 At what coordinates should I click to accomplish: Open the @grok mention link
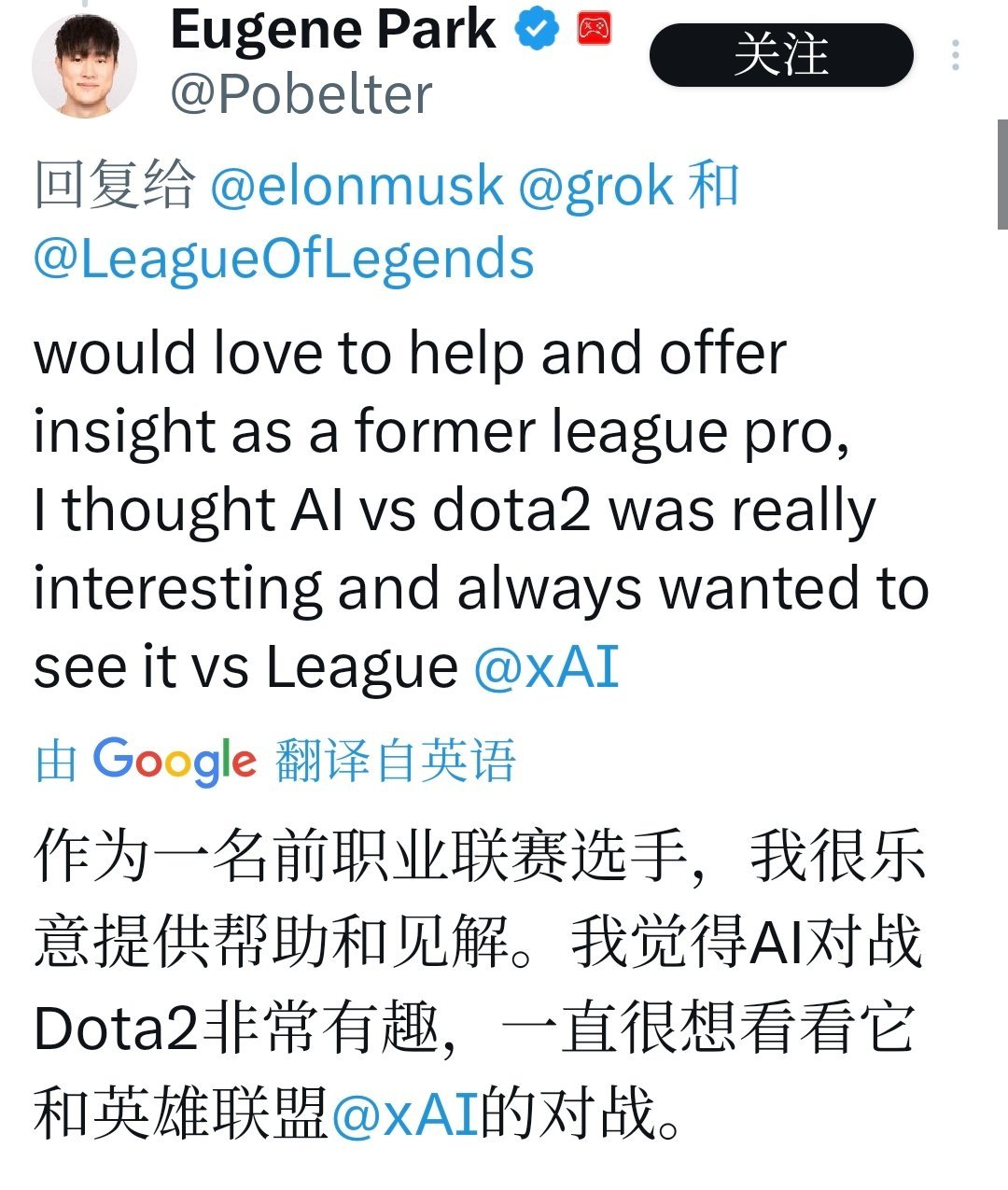[595, 185]
